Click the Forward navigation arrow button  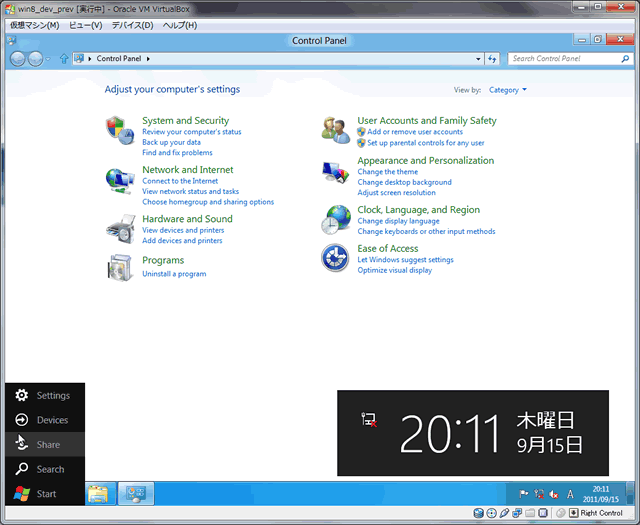coord(36,59)
